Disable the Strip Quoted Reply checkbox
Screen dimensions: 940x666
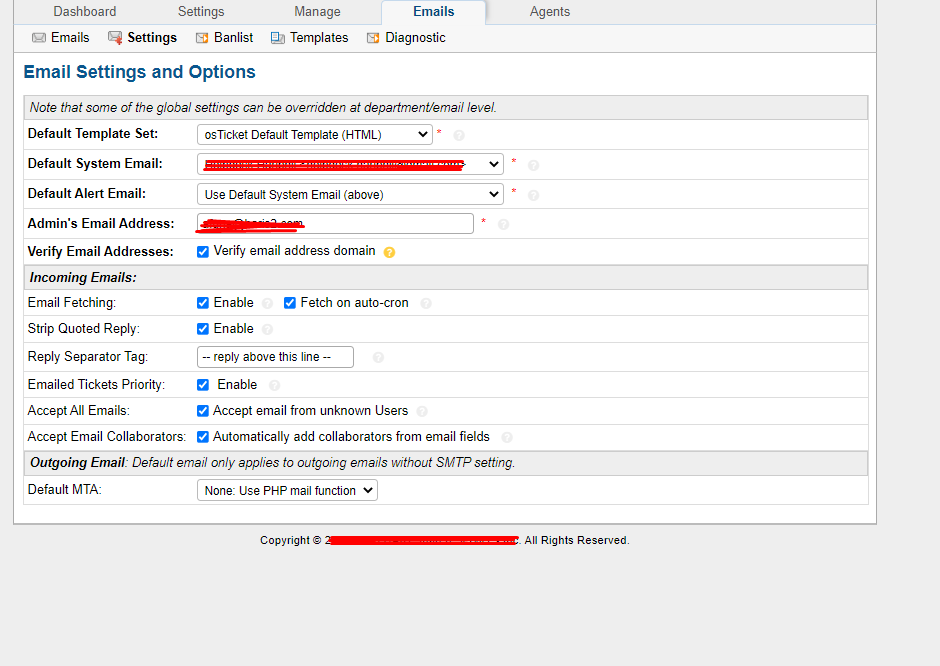203,329
